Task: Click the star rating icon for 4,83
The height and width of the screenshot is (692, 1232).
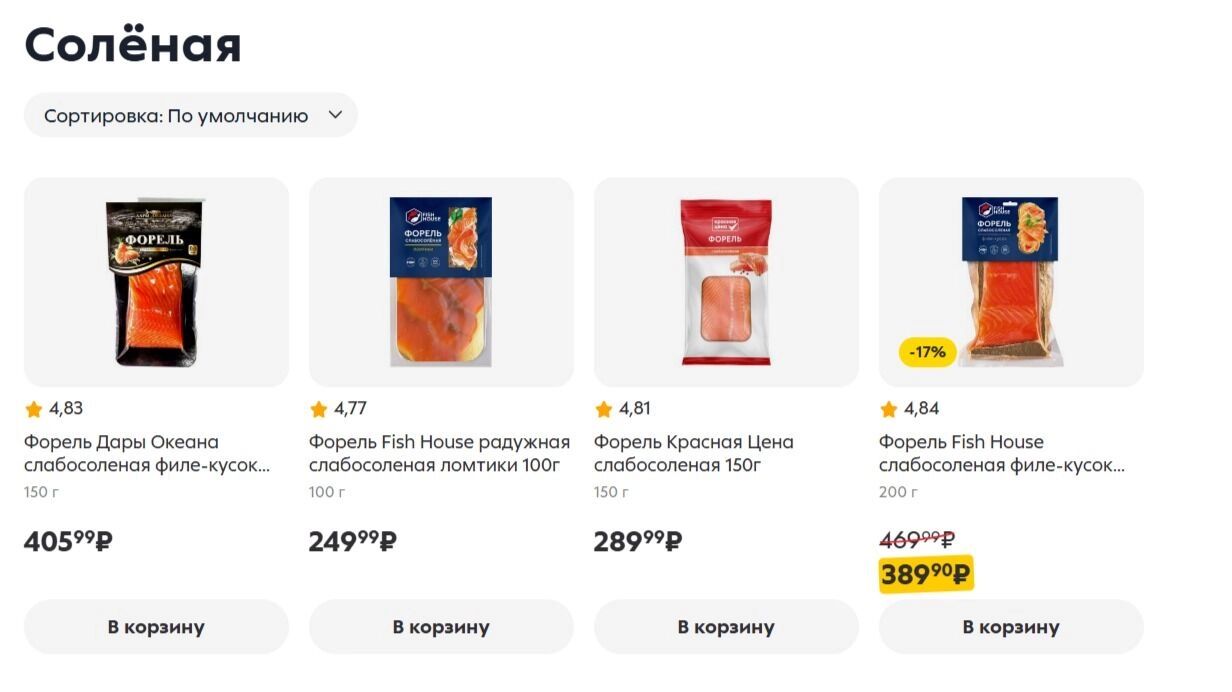Action: pyautogui.click(x=34, y=409)
